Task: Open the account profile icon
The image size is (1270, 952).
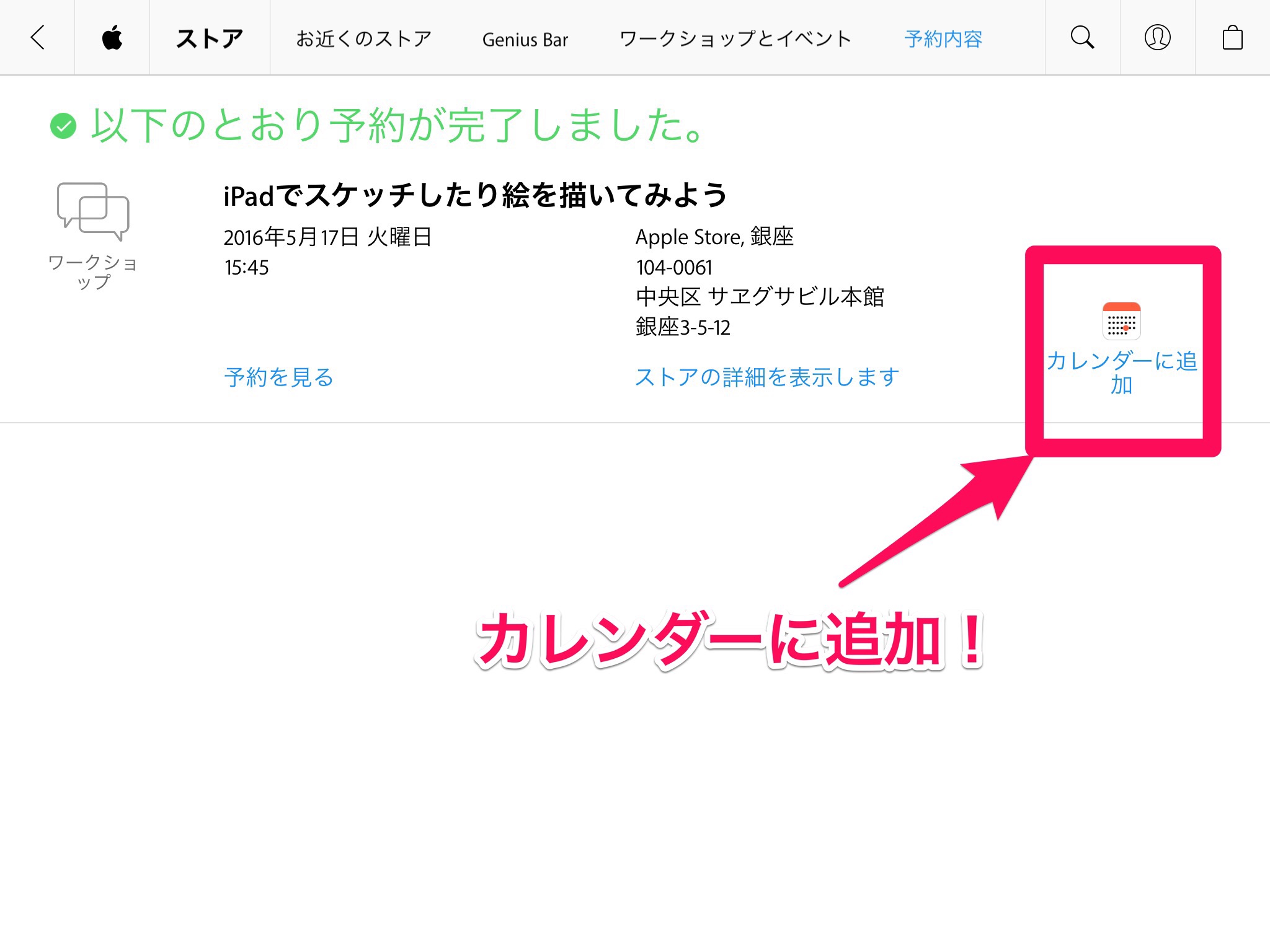Action: point(1157,38)
